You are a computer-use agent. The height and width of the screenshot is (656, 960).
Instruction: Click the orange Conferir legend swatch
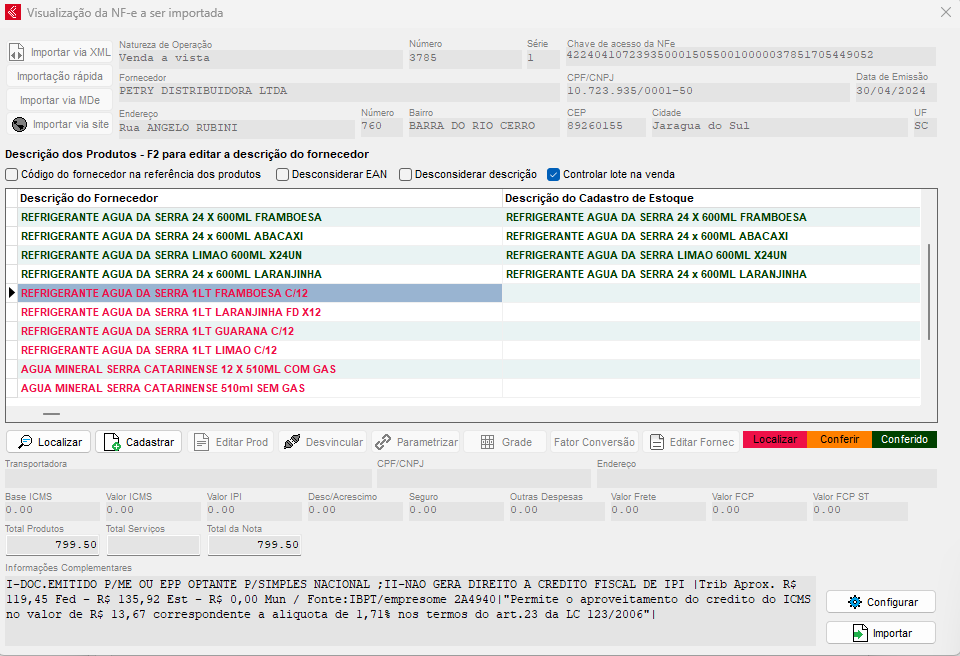[x=839, y=440]
